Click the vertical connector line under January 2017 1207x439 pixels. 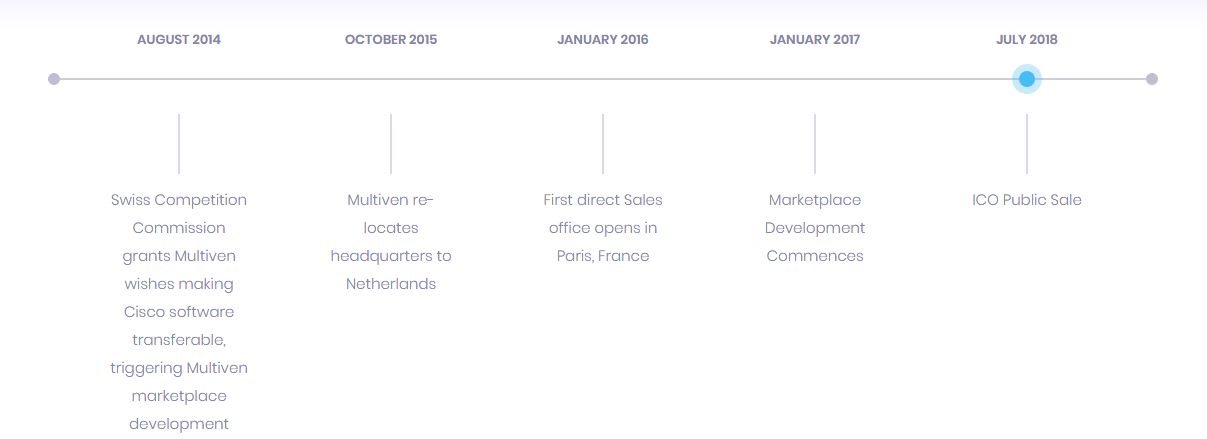(815, 144)
